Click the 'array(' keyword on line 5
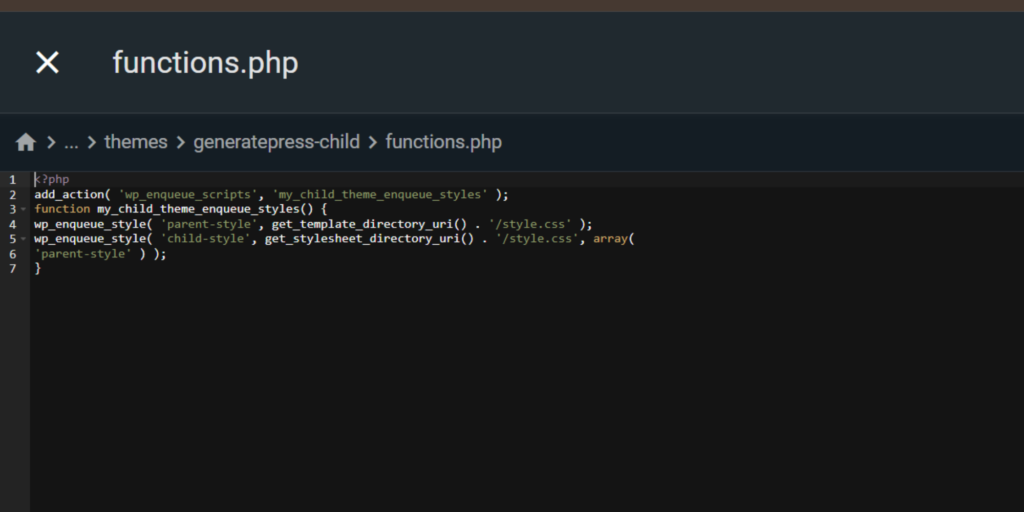 614,239
